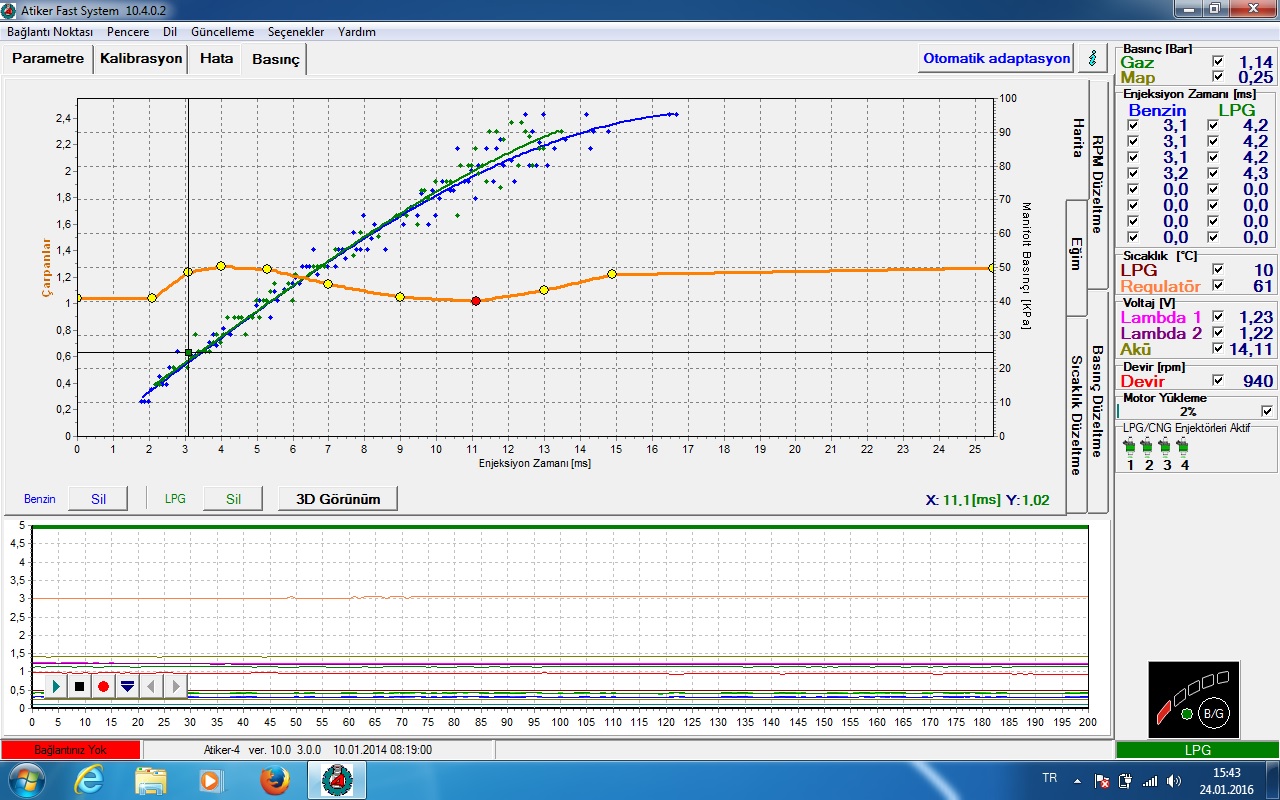1280x800 pixels.
Task: Open the Dil menu
Action: (x=170, y=32)
